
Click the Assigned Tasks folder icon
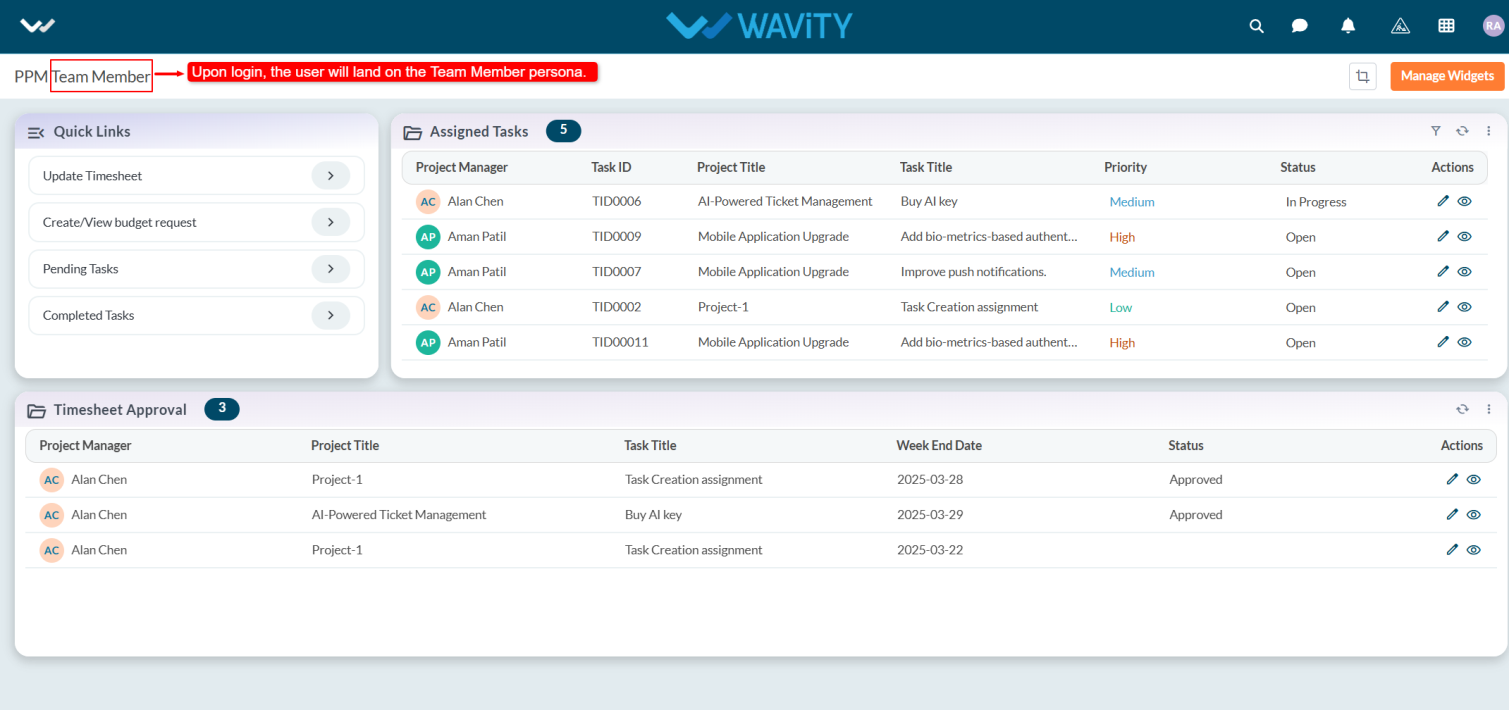click(x=412, y=132)
